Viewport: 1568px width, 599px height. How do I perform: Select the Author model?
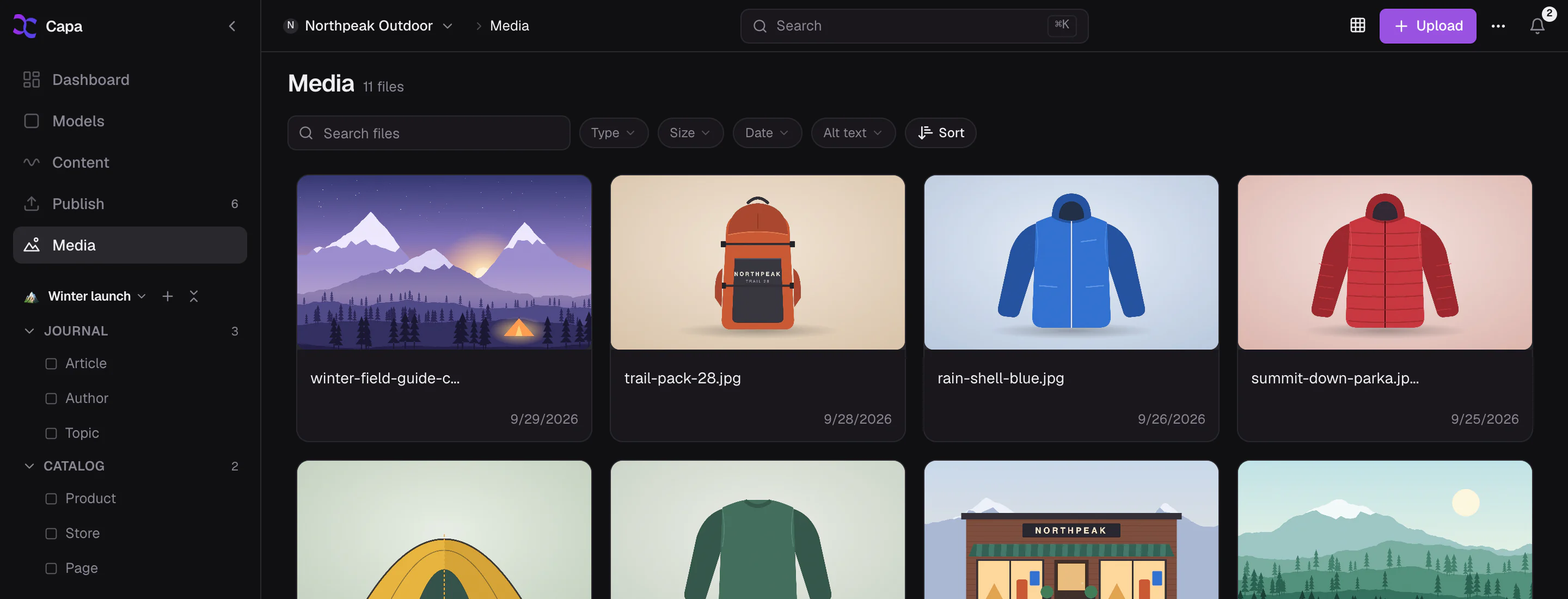pyautogui.click(x=87, y=398)
